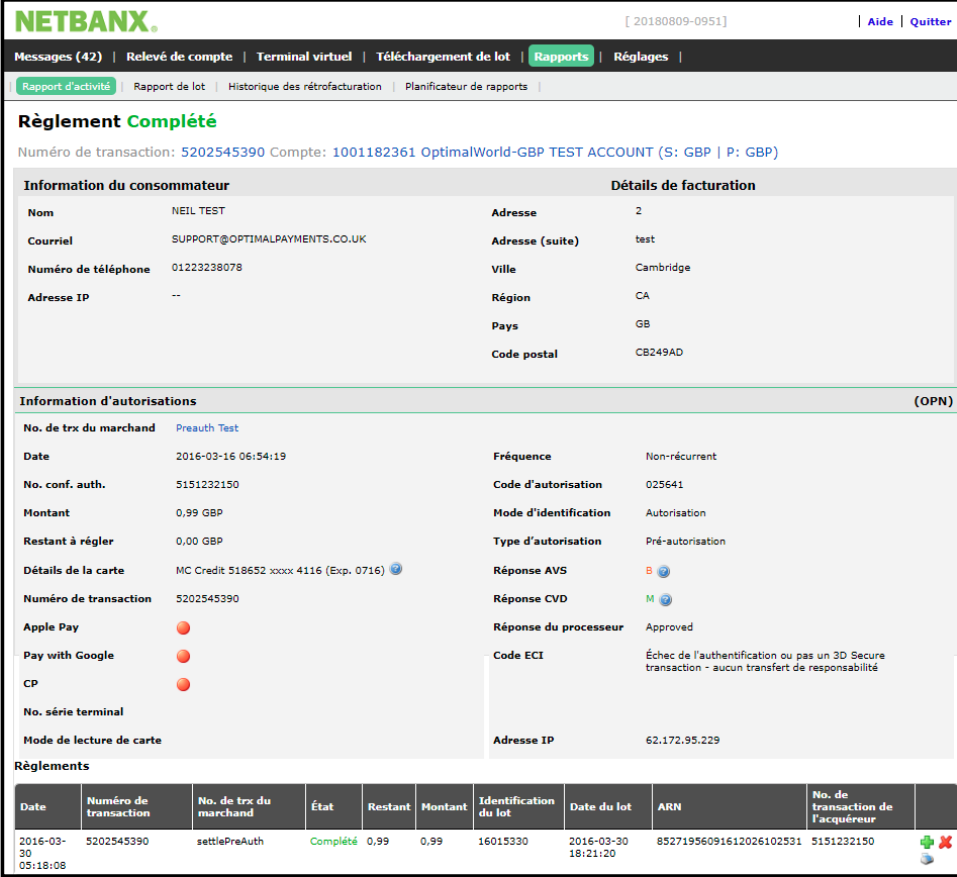Click the printer icon in the settlements row
The width and height of the screenshot is (957, 877).
point(926,858)
